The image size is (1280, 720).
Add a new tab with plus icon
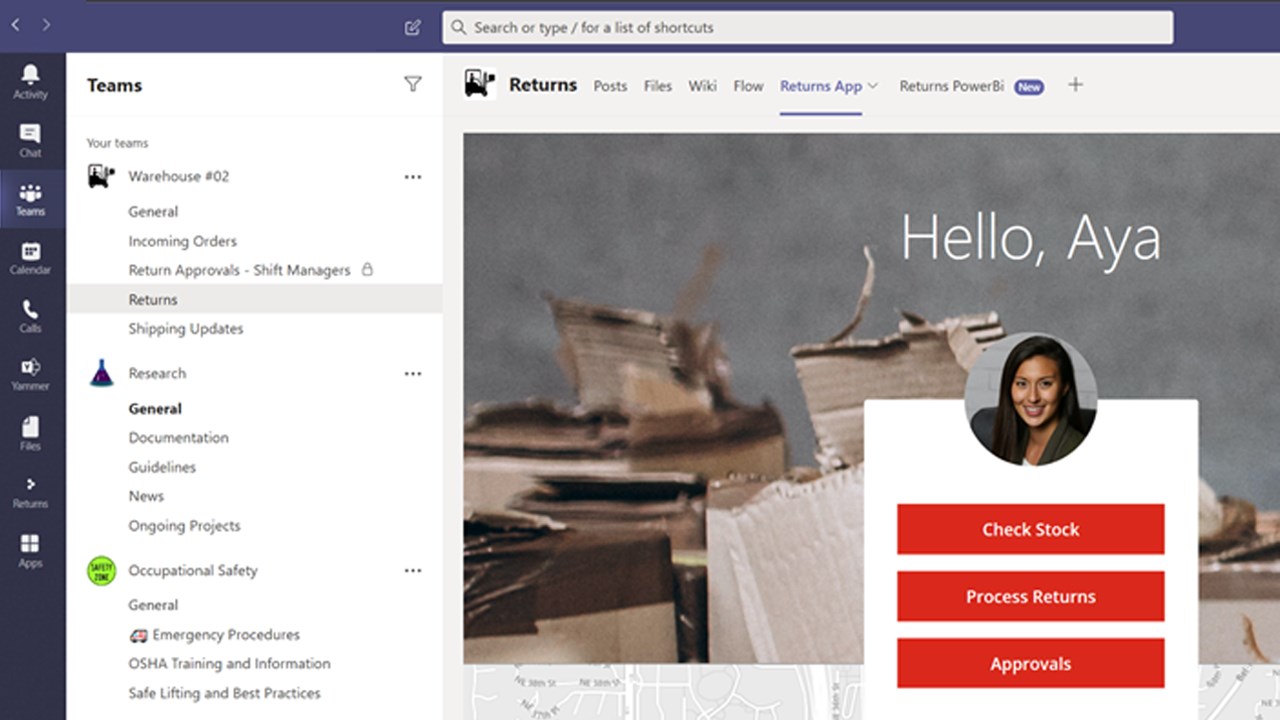(1075, 85)
